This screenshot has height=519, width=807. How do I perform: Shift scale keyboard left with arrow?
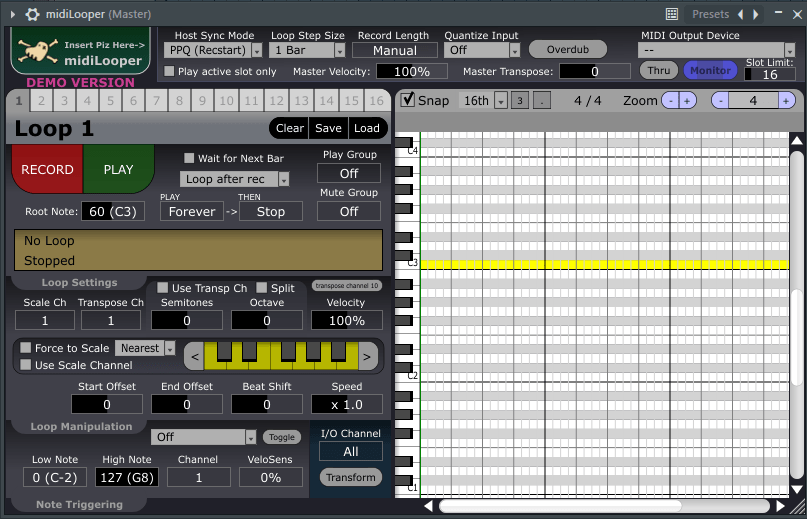(x=196, y=355)
